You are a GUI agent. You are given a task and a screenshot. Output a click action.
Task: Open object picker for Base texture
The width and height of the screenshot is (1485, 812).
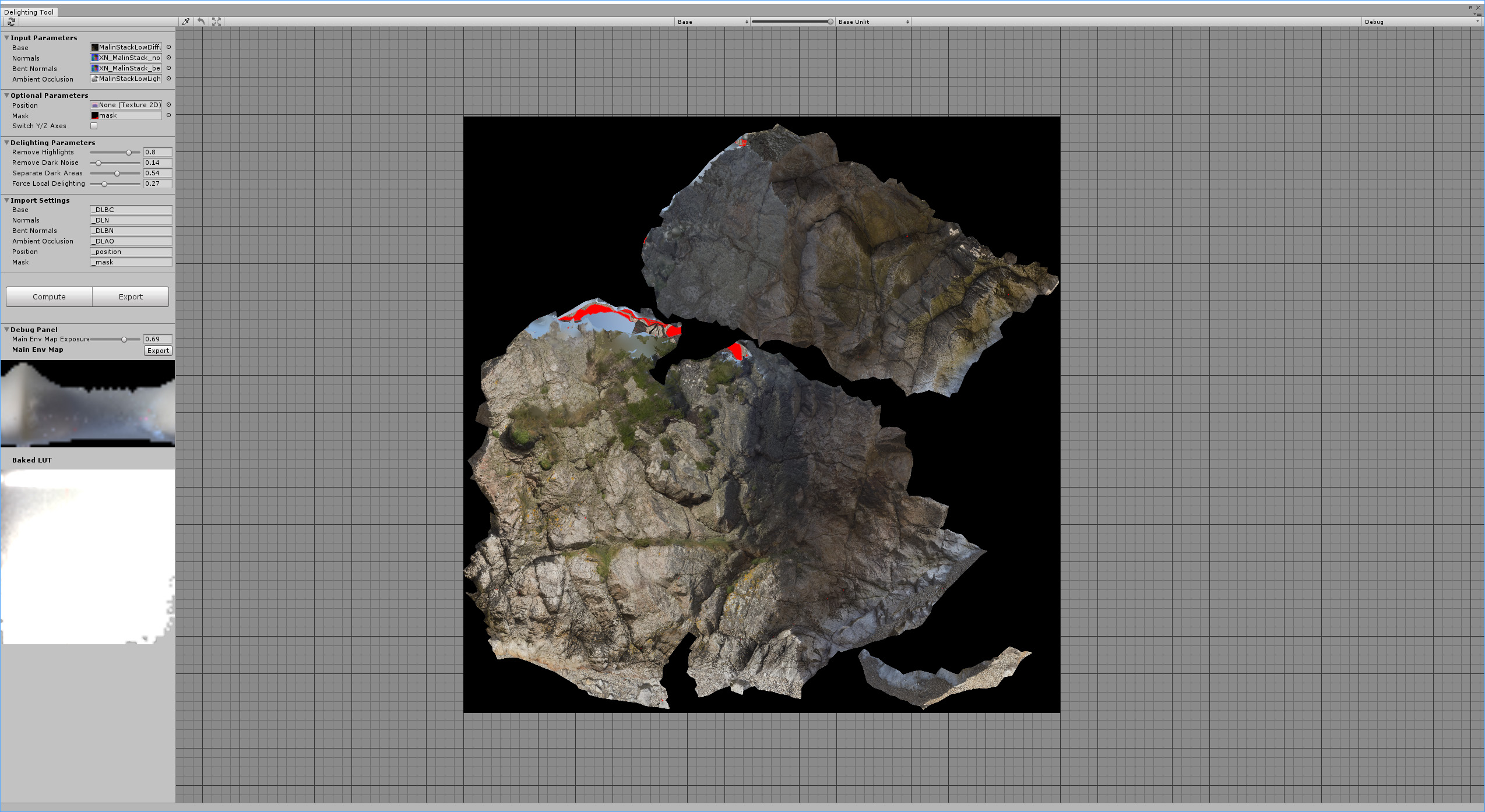click(x=168, y=47)
